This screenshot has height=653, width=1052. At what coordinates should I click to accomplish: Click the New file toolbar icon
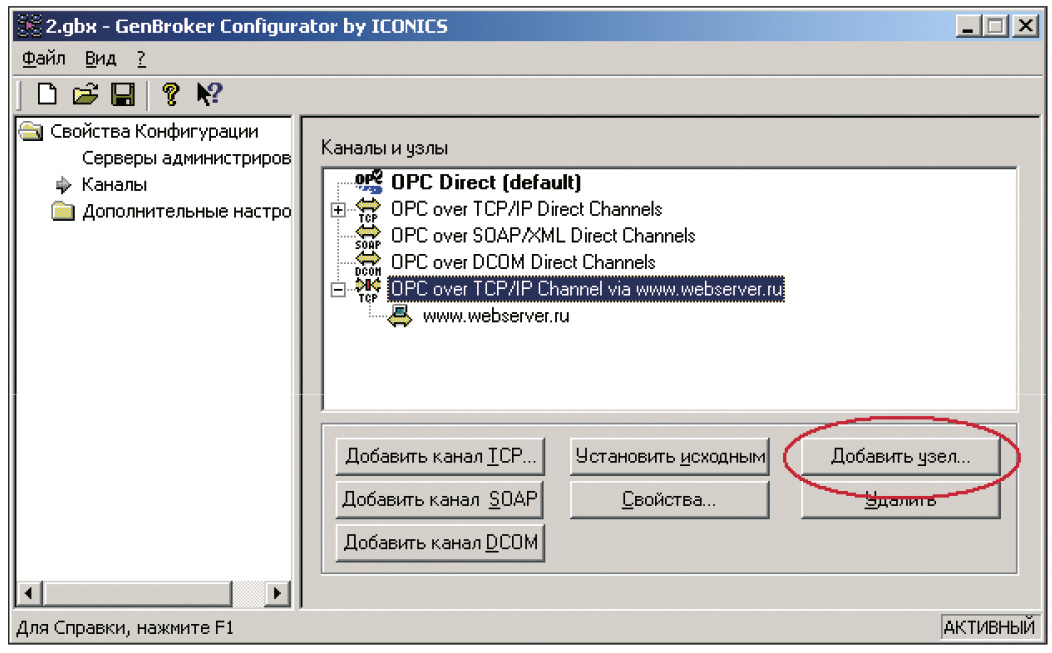click(x=47, y=94)
